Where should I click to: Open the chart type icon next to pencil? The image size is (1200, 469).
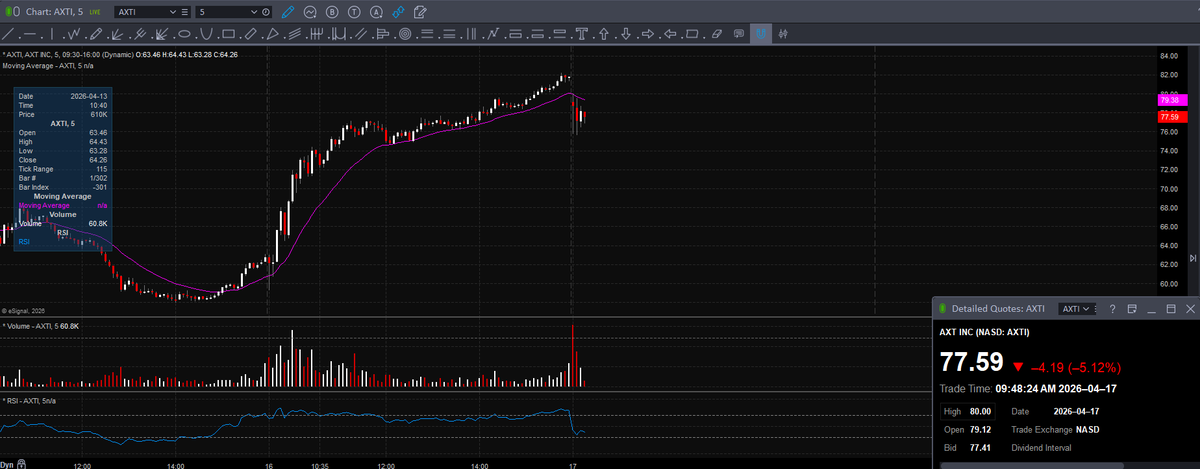[310, 12]
